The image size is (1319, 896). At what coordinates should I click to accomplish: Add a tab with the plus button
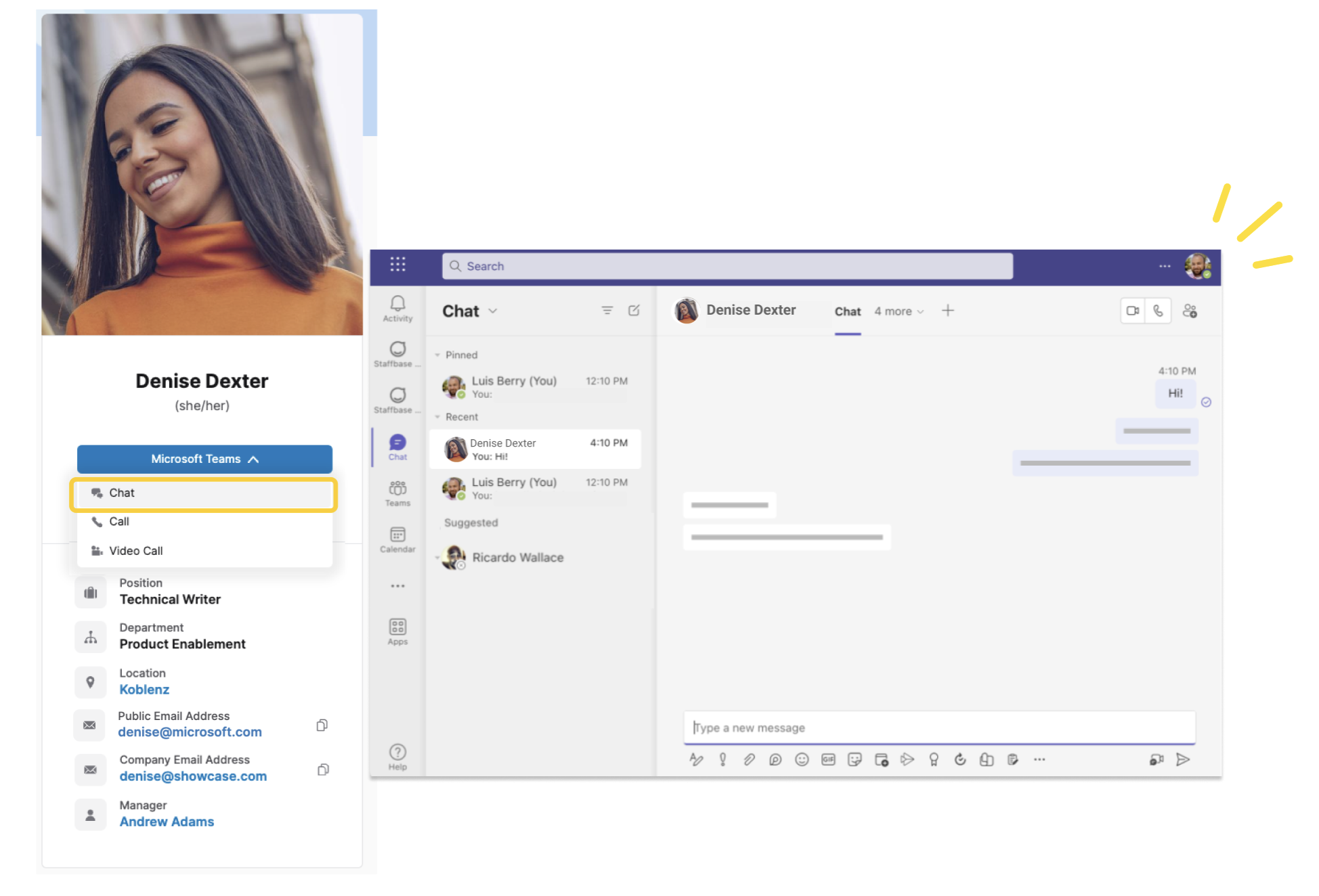[x=948, y=311]
